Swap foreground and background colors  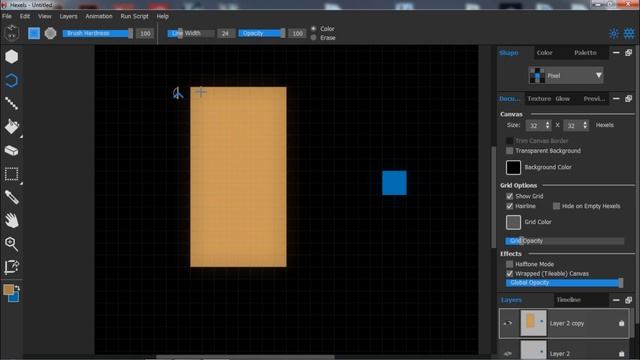coord(17,288)
